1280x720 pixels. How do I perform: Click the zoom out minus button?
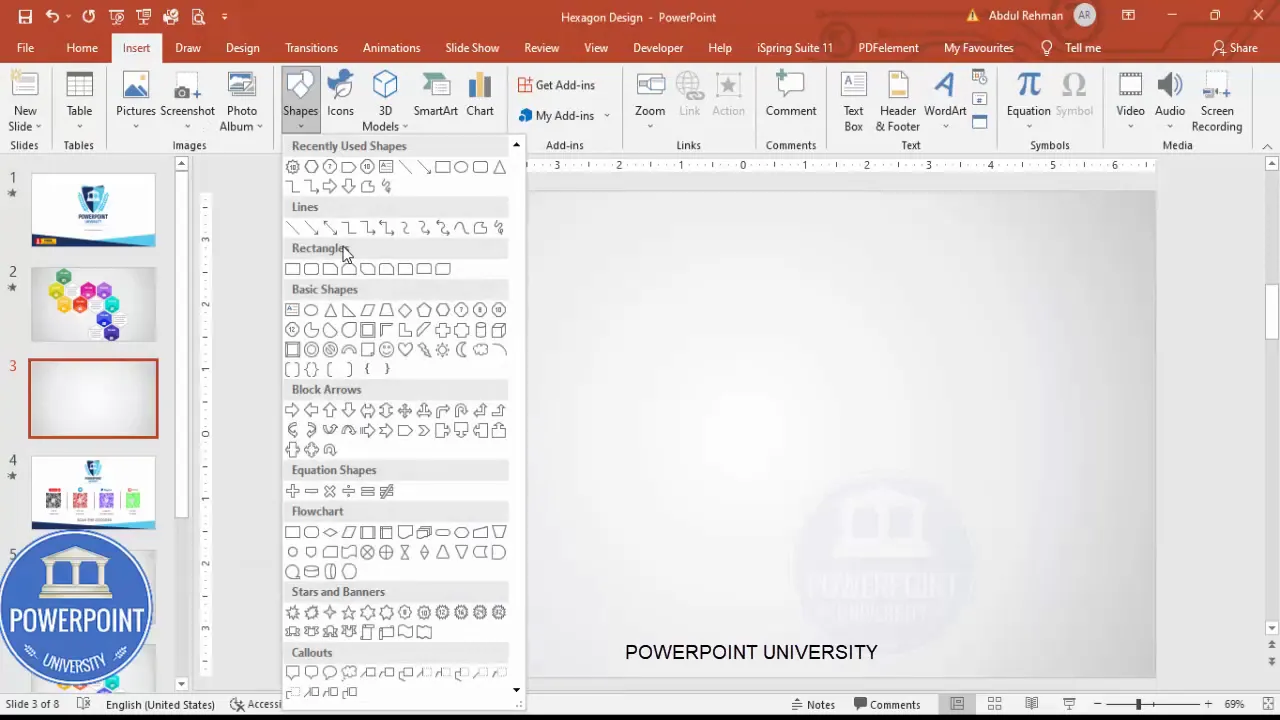click(1097, 704)
